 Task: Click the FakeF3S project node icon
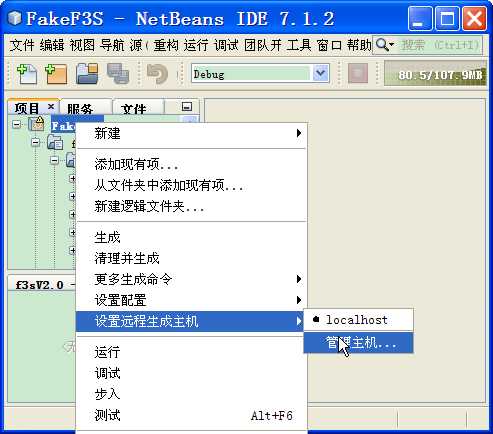[x=36, y=124]
